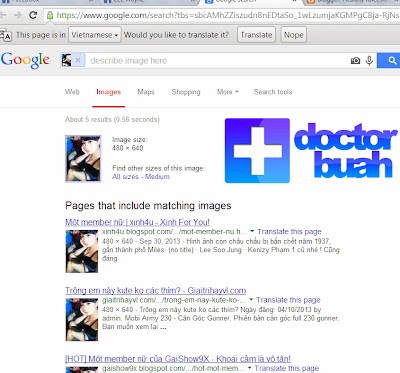Open the thumbnail of the xinh4u result
The image size is (400, 373).
(x=82, y=252)
